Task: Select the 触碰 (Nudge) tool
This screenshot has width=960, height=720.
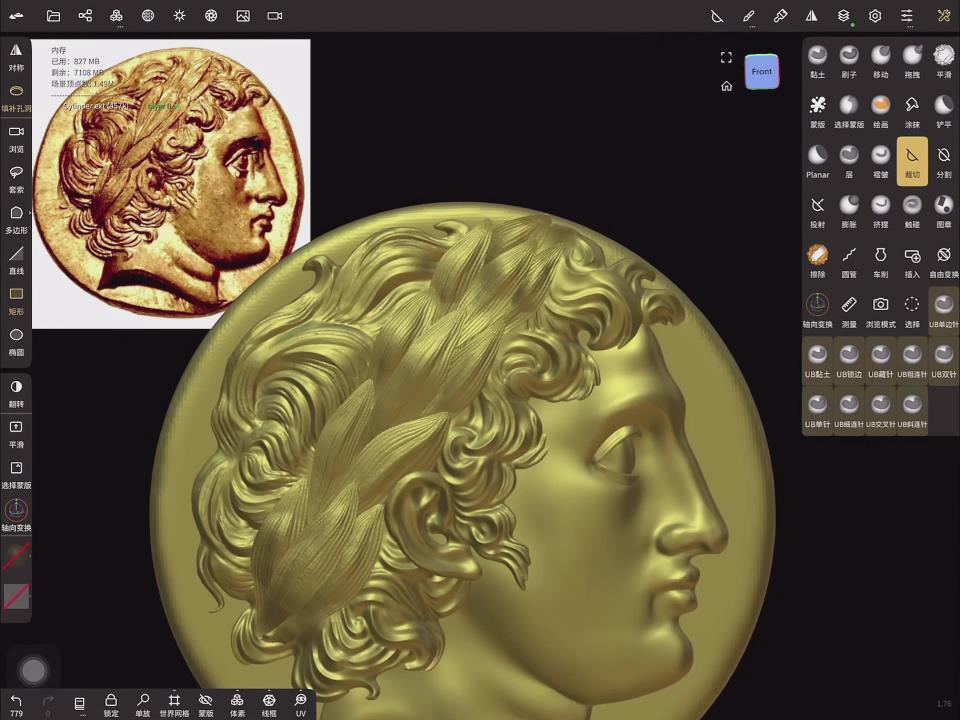Action: coord(912,211)
